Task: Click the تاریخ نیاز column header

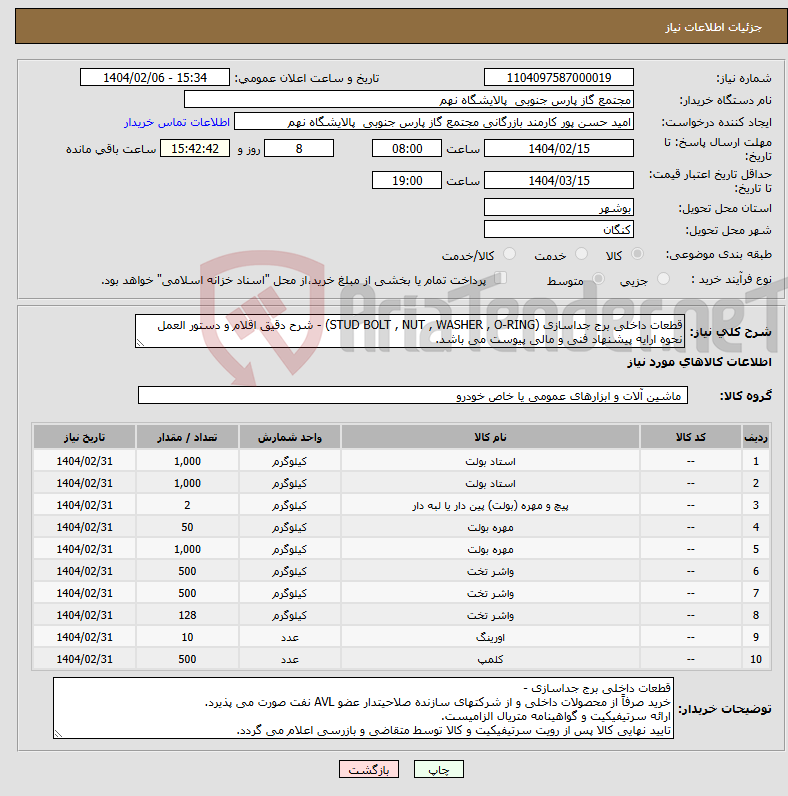Action: 84,437
